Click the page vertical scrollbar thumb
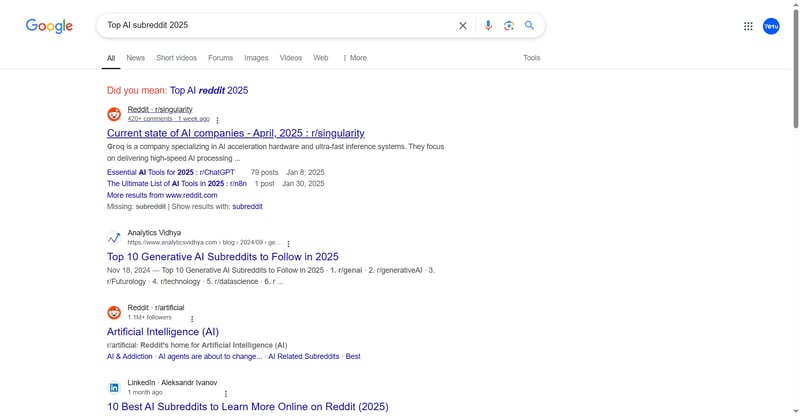Image resolution: width=800 pixels, height=416 pixels. (x=795, y=68)
